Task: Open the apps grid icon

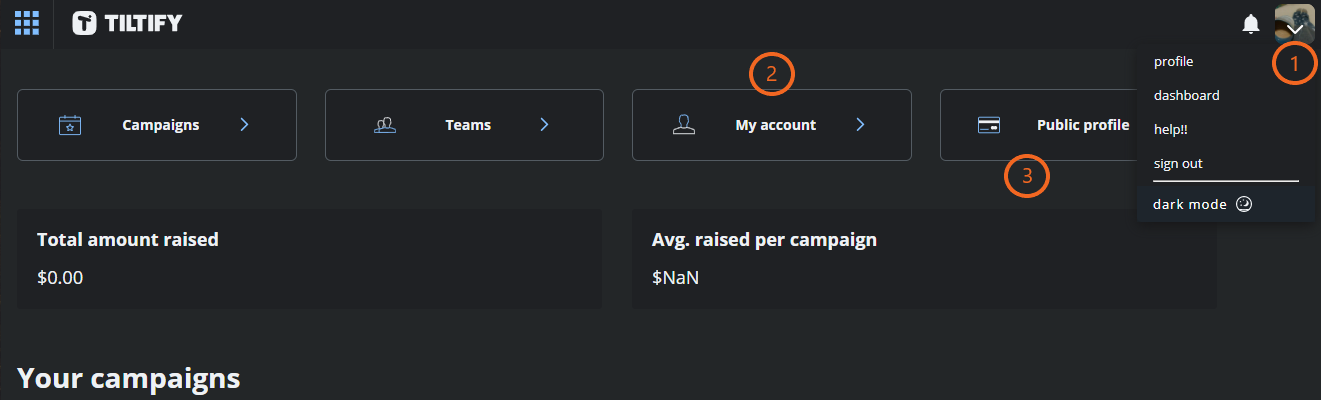Action: point(27,23)
